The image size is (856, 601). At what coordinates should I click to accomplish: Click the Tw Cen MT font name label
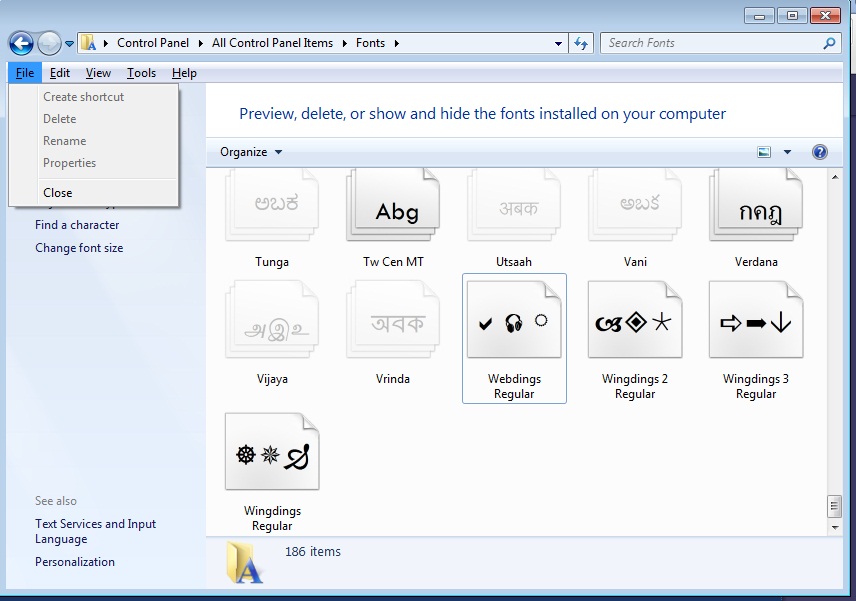pyautogui.click(x=393, y=262)
